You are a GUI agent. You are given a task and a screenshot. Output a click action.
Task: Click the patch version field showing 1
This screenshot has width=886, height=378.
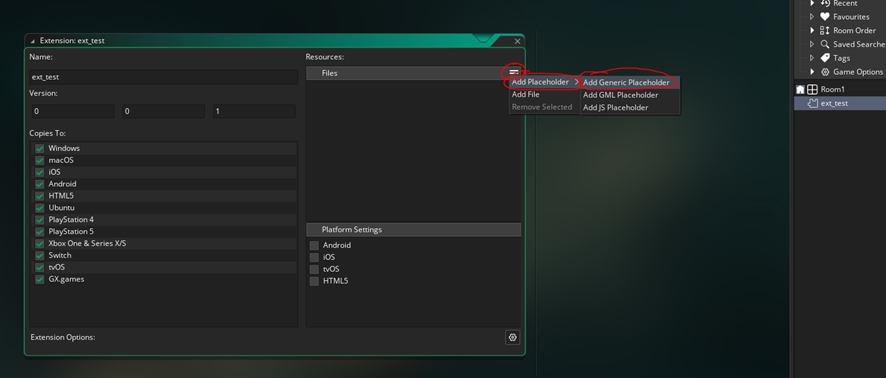click(x=254, y=112)
